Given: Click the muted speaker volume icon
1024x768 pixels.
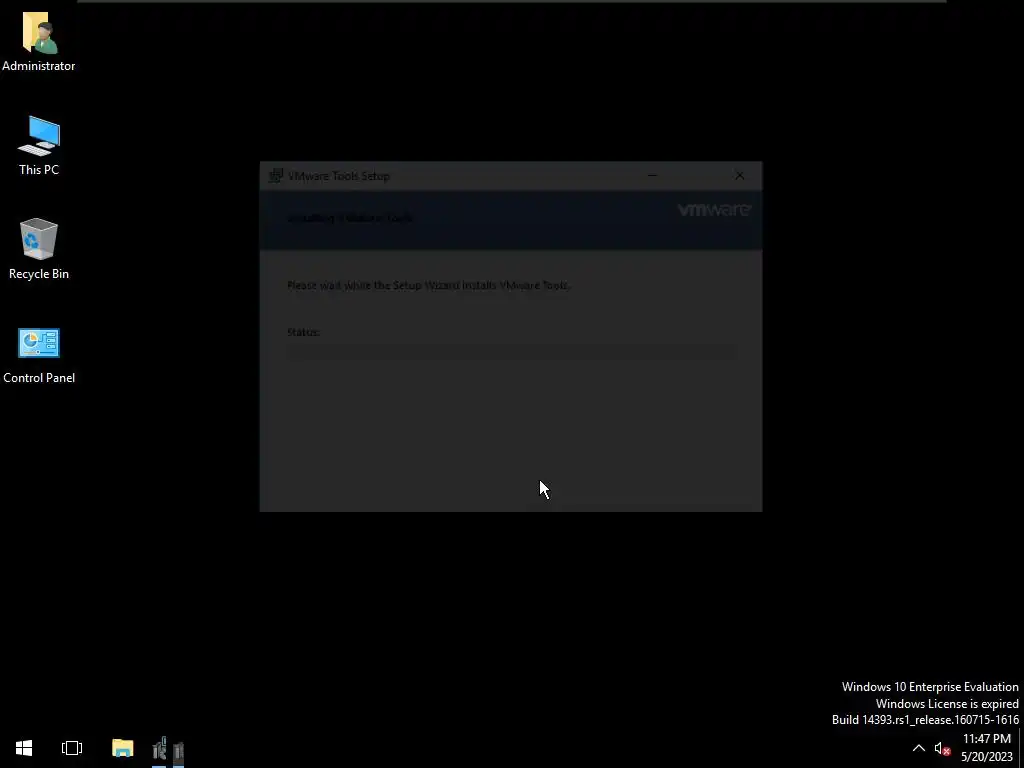Looking at the screenshot, I should 942,748.
